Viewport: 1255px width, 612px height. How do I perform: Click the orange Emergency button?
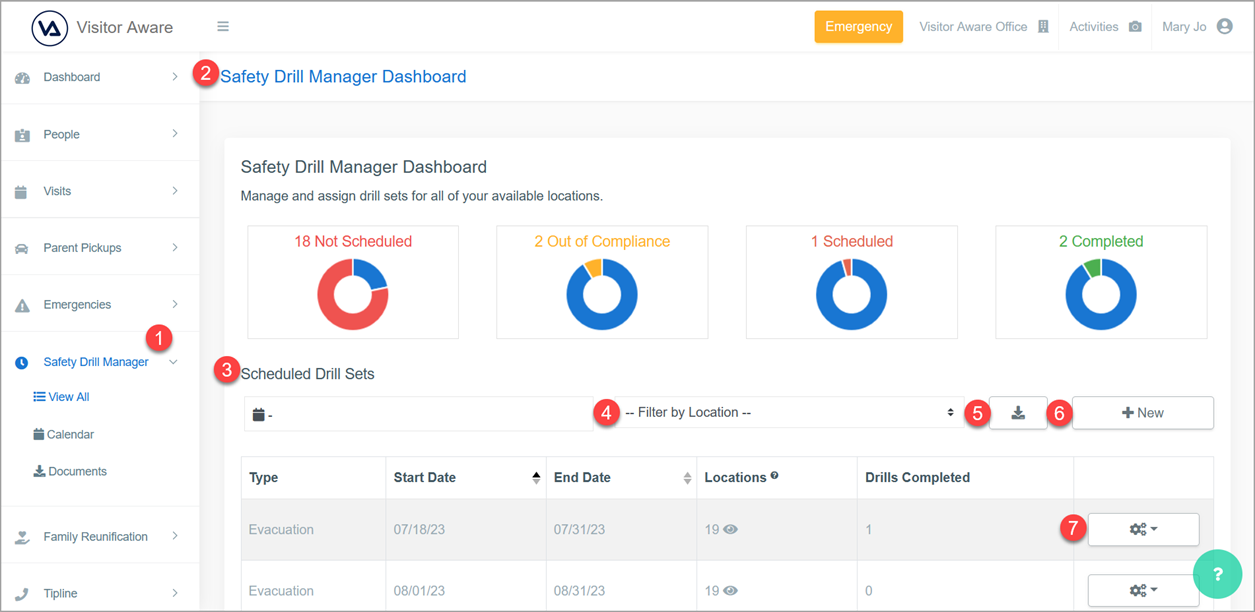859,27
